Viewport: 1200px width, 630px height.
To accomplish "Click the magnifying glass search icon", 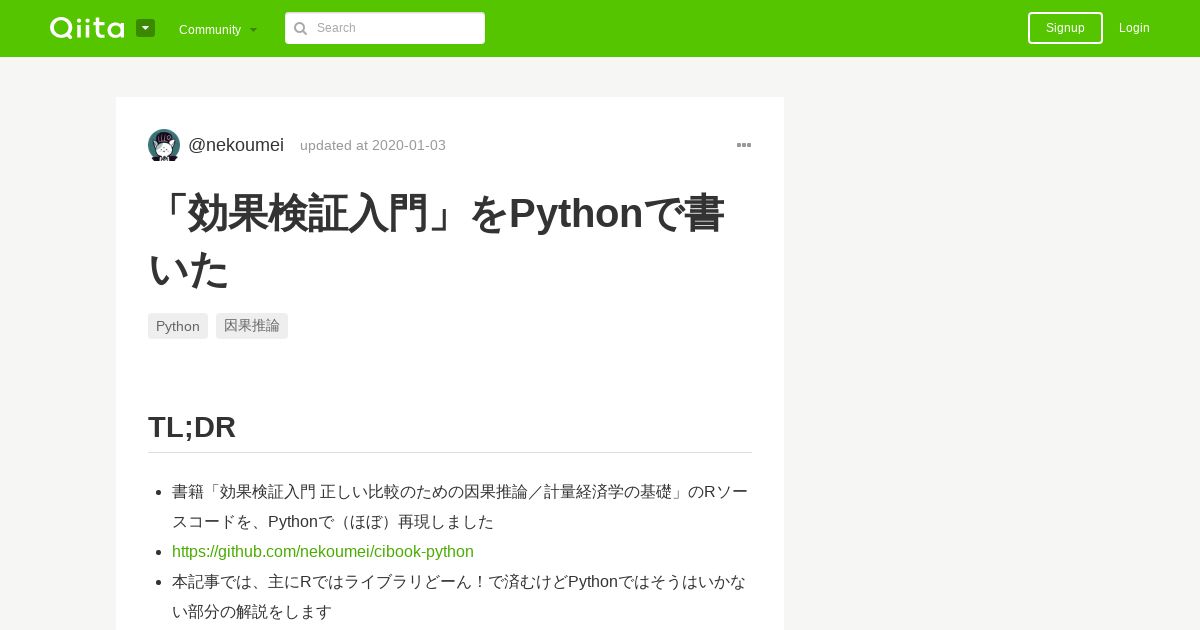I will (300, 29).
